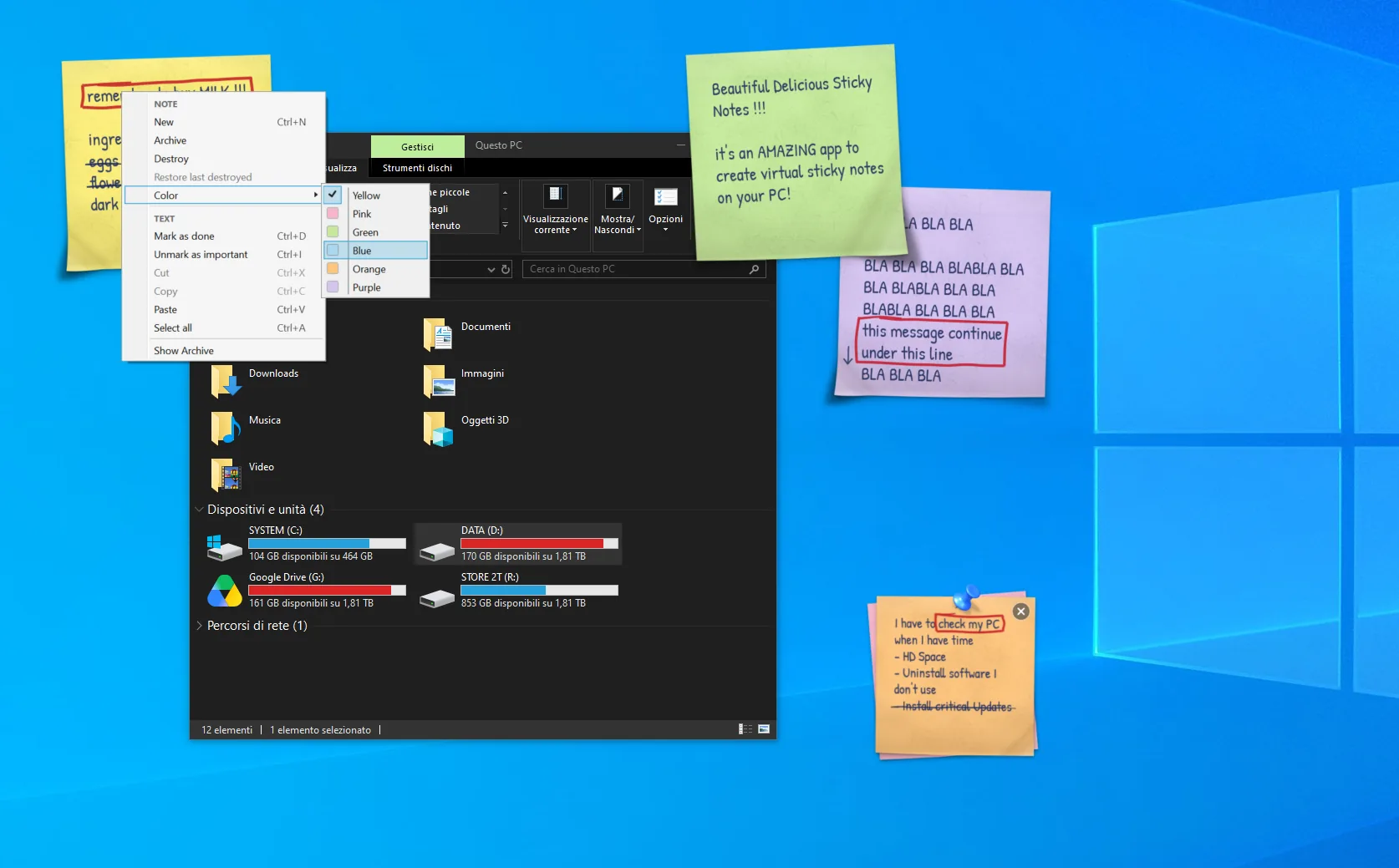This screenshot has width=1399, height=868.
Task: Switch to details view in status bar
Action: coord(745,729)
